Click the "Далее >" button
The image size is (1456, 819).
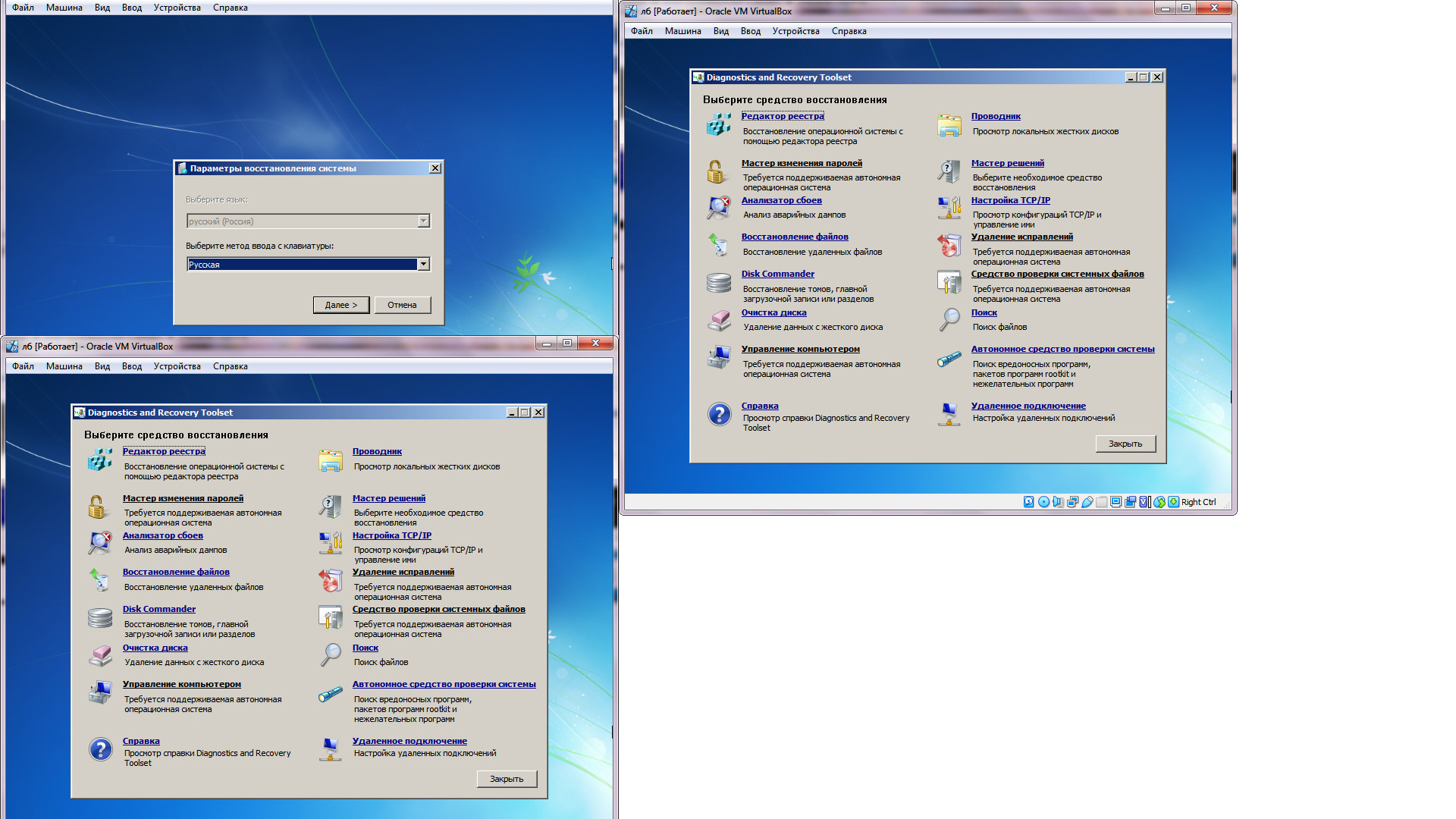pyautogui.click(x=340, y=305)
